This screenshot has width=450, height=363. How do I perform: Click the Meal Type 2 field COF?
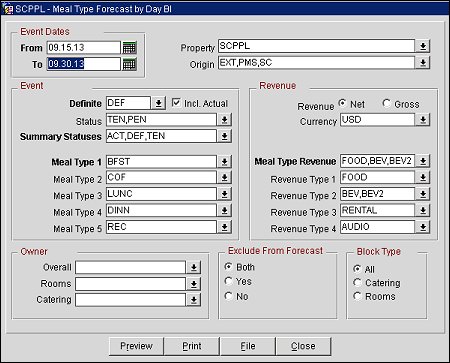point(161,178)
